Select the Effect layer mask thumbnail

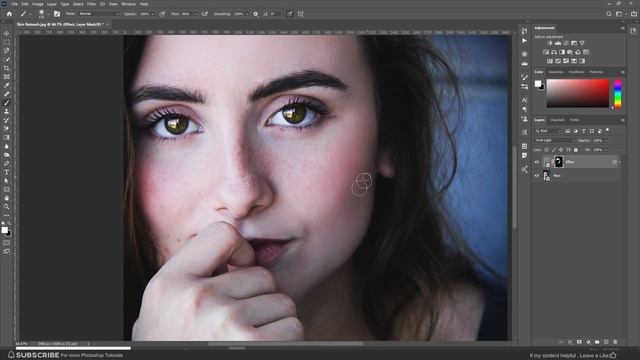(x=558, y=162)
